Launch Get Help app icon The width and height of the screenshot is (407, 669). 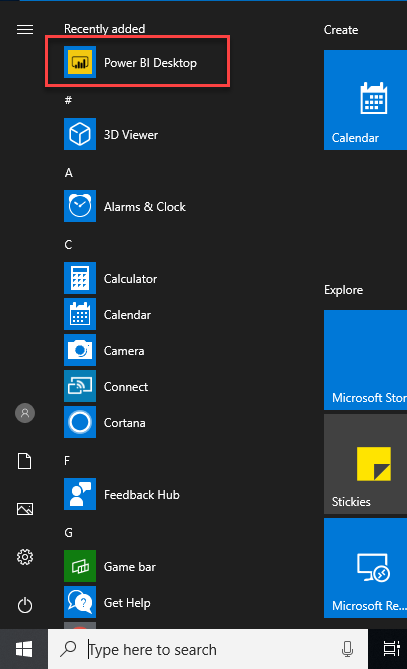tap(80, 602)
